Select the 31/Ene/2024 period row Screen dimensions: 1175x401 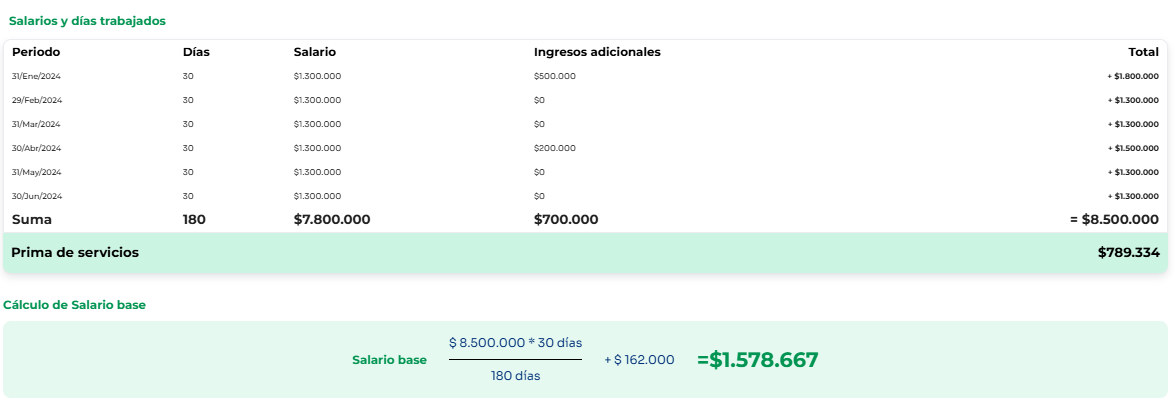click(585, 76)
